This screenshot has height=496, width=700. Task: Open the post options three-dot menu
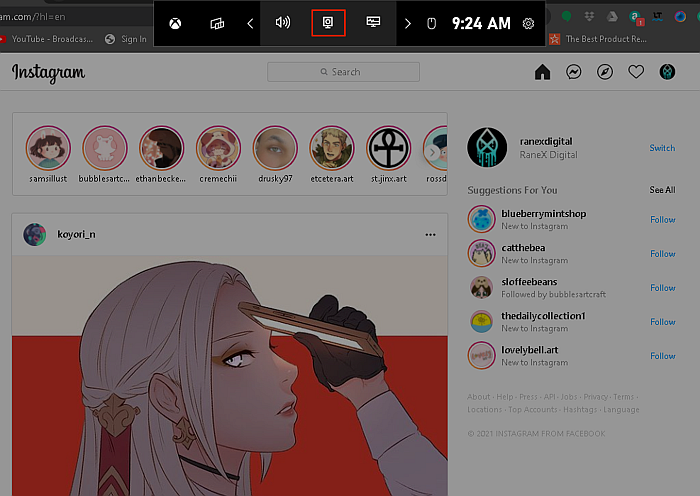click(430, 235)
